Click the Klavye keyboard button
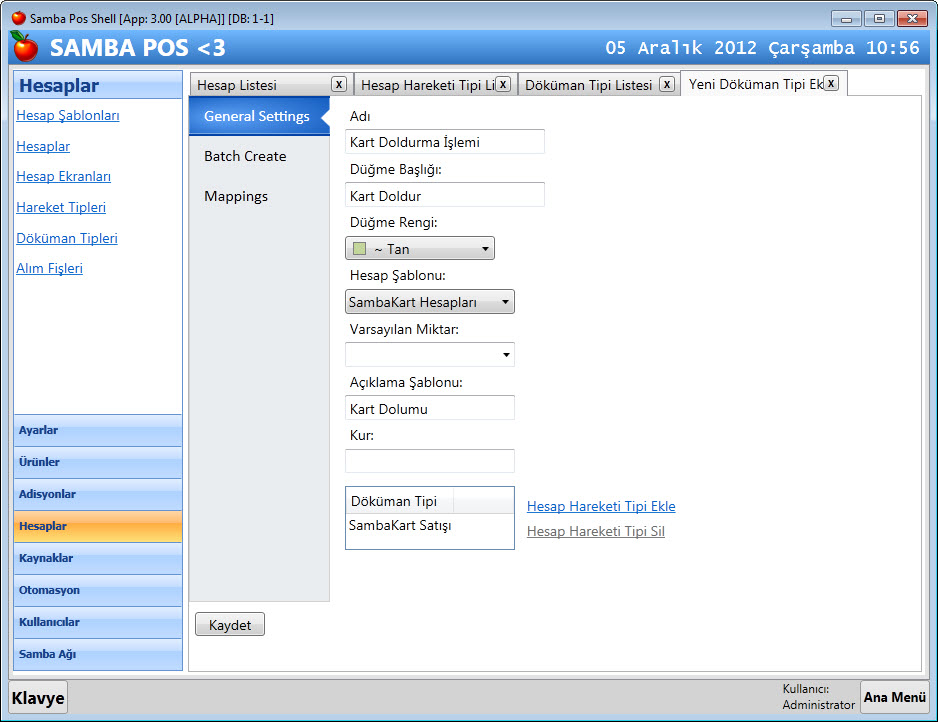Viewport: 938px width, 722px height. [39, 698]
